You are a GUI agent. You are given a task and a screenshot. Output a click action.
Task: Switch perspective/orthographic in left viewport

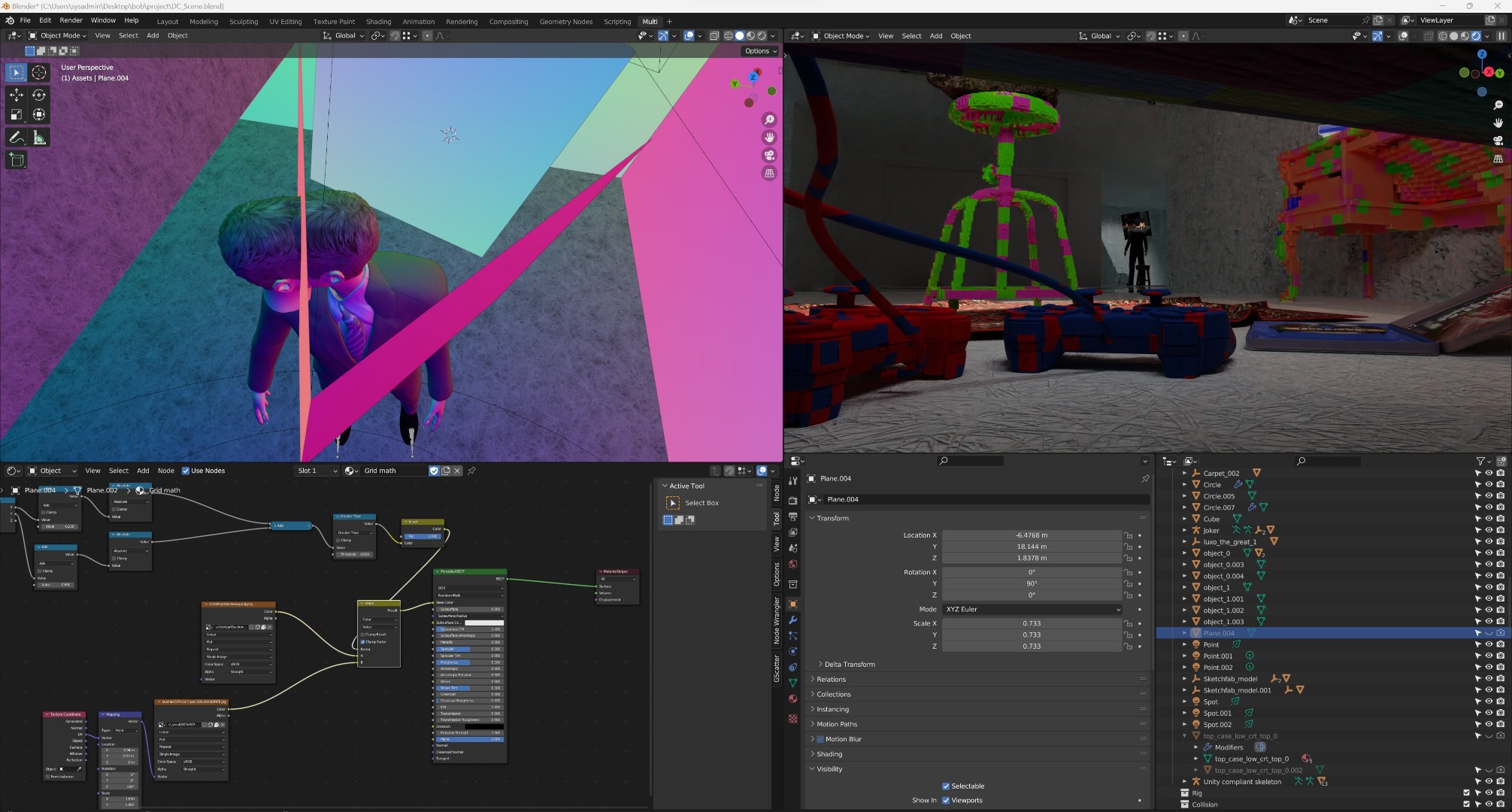[x=769, y=174]
